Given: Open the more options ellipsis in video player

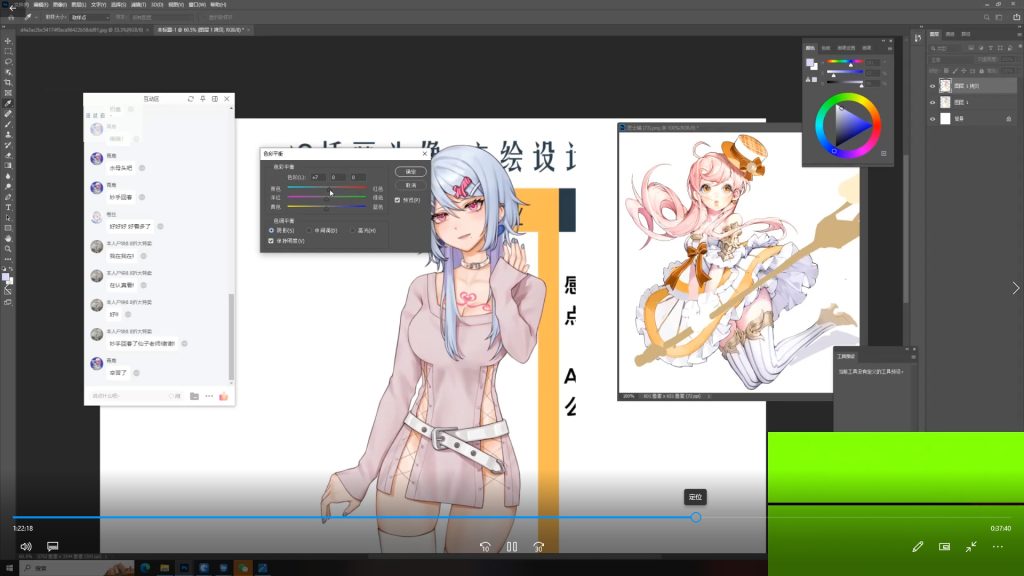Looking at the screenshot, I should [997, 547].
